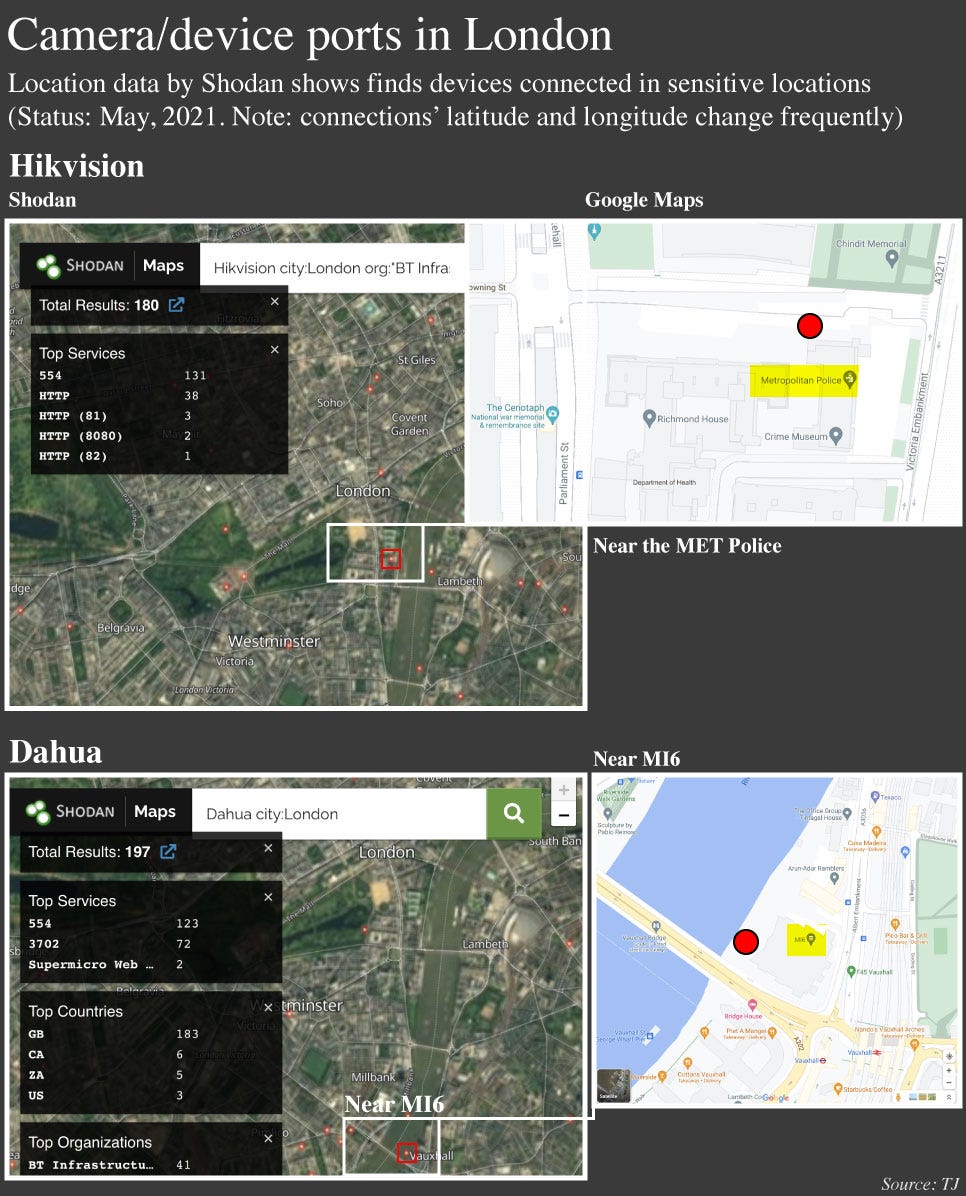Select the Supermicro Web service row
Screen dimensions: 966x1196
[107, 965]
